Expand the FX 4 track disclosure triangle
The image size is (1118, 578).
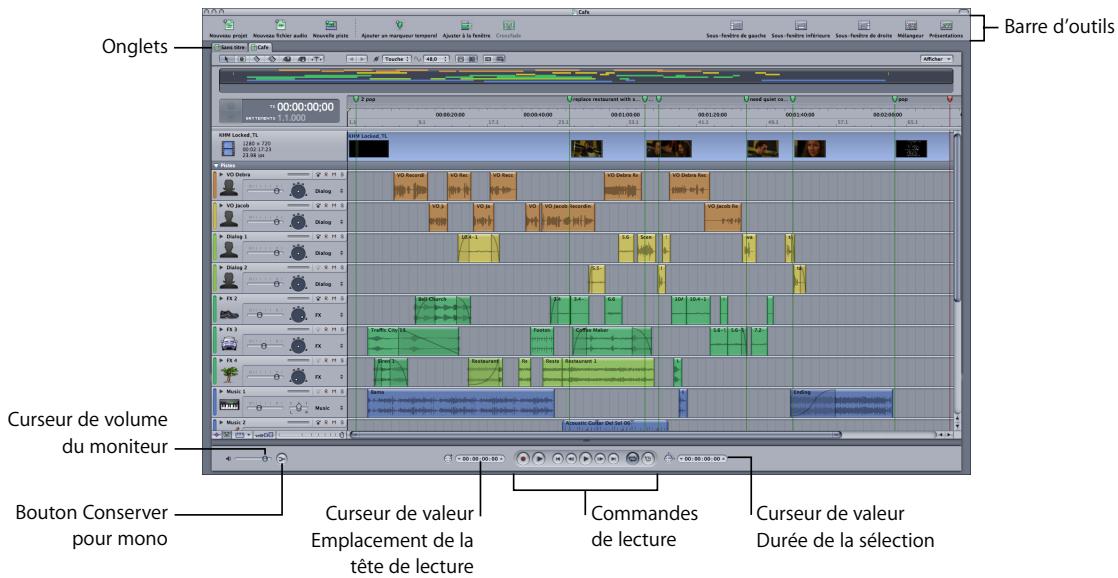[222, 360]
